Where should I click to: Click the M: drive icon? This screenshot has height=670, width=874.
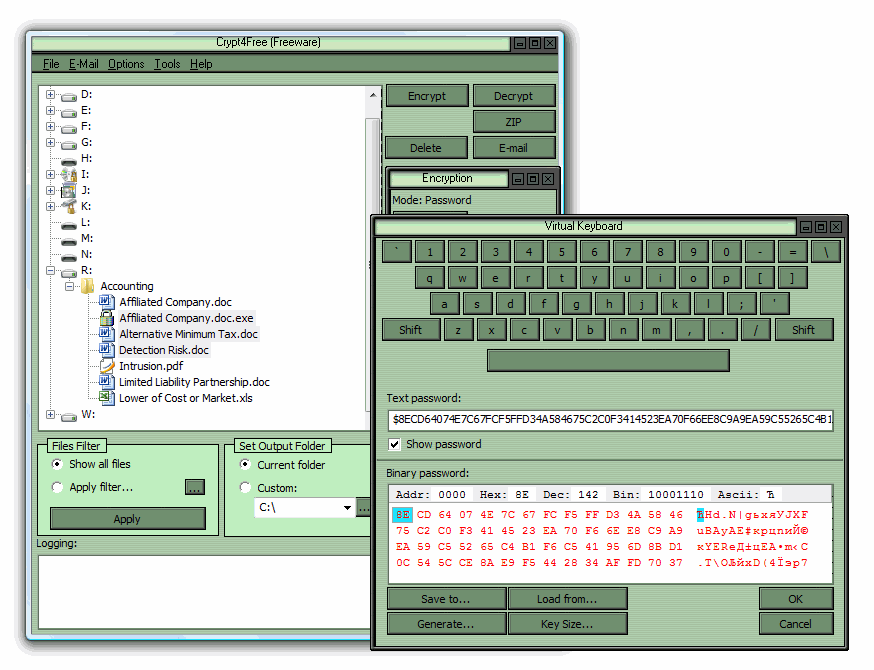(x=69, y=240)
